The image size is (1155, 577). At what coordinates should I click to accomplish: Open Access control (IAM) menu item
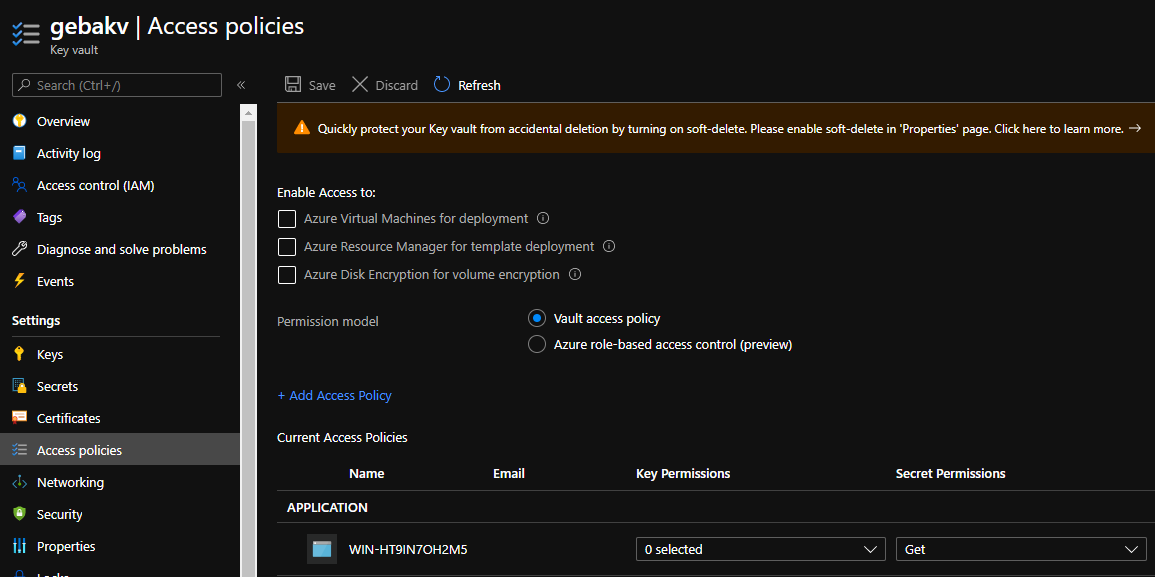tap(95, 185)
